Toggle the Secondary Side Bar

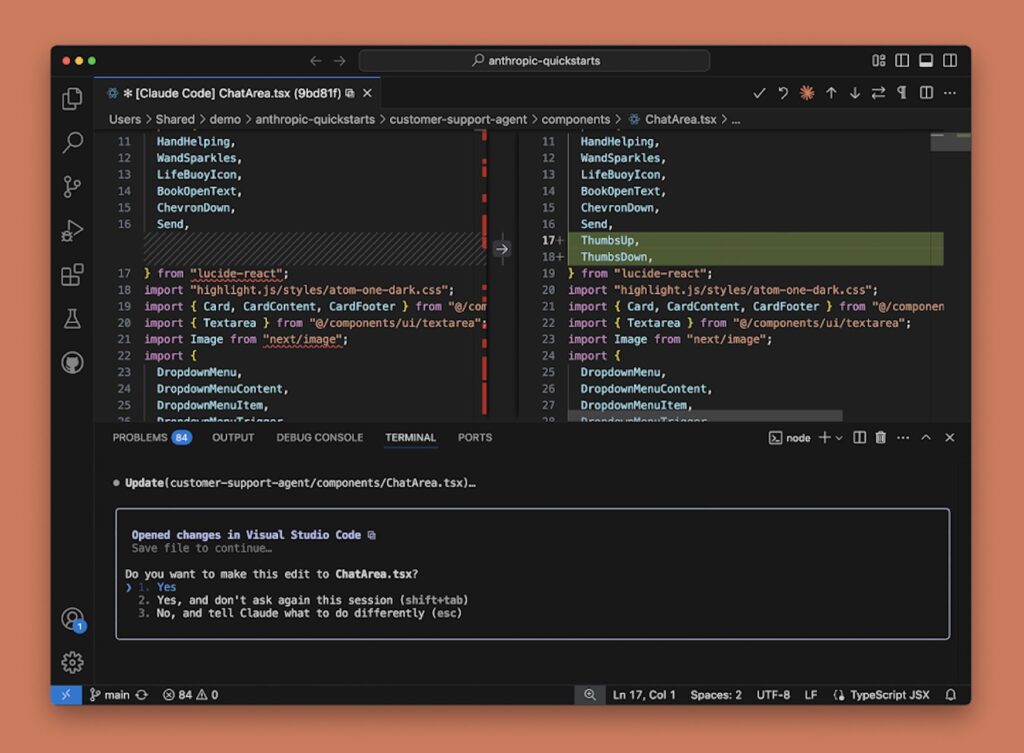950,61
